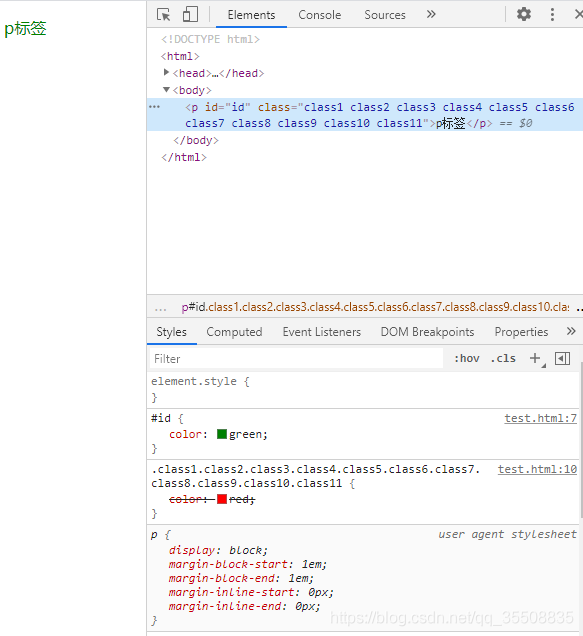Screen dimensions: 583x636
Task: Expand the head element node
Action: pyautogui.click(x=166, y=72)
